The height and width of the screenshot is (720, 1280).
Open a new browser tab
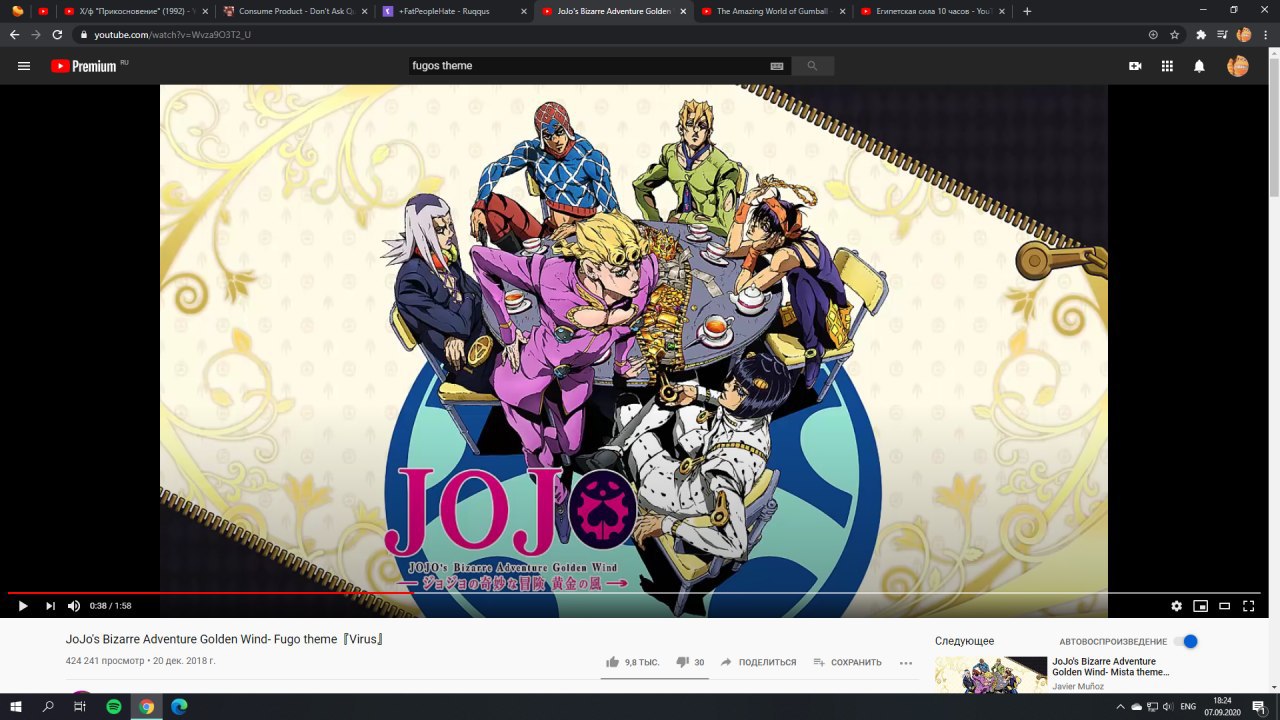(1027, 11)
